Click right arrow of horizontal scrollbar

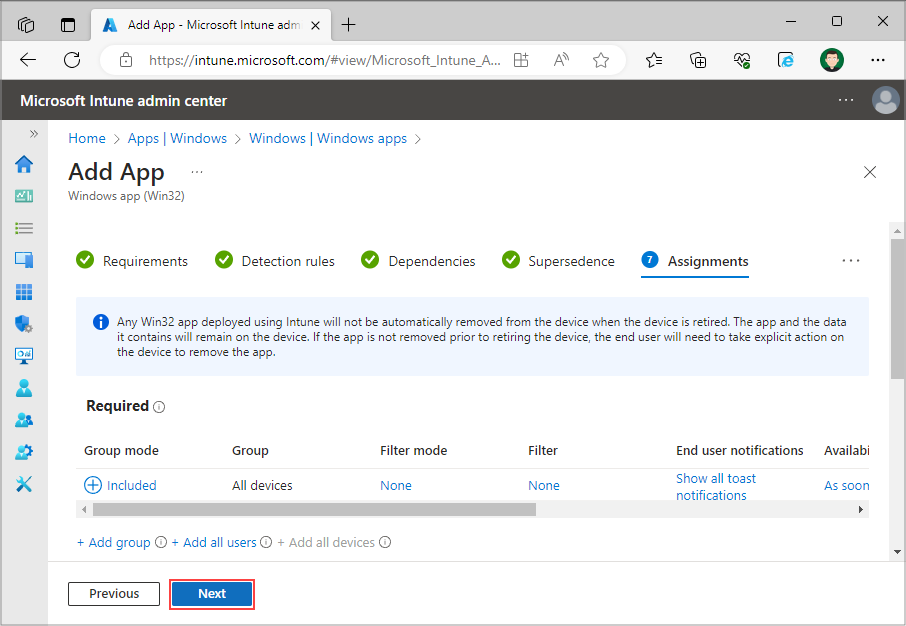[860, 509]
